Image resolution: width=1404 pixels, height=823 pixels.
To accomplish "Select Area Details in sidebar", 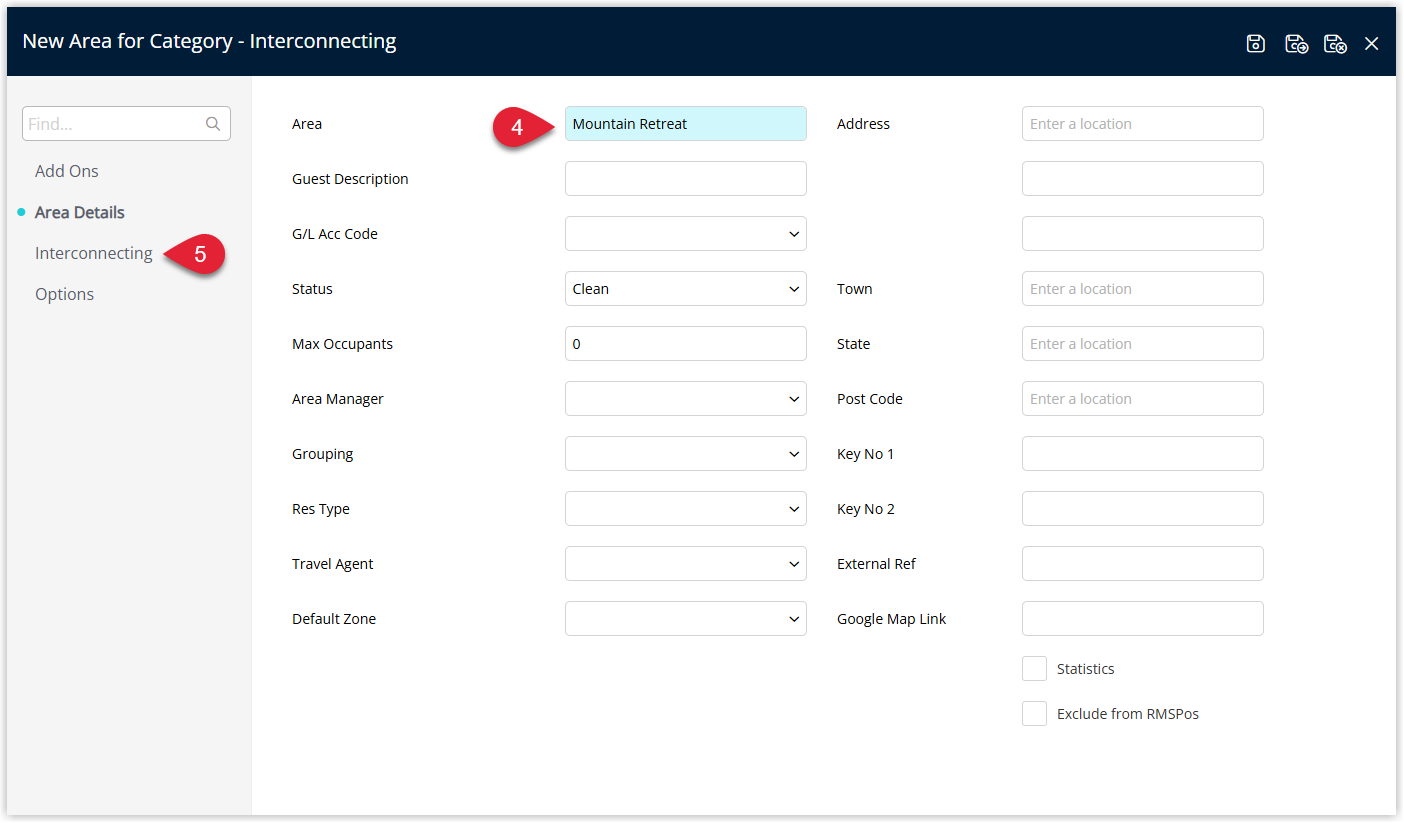I will pos(80,212).
